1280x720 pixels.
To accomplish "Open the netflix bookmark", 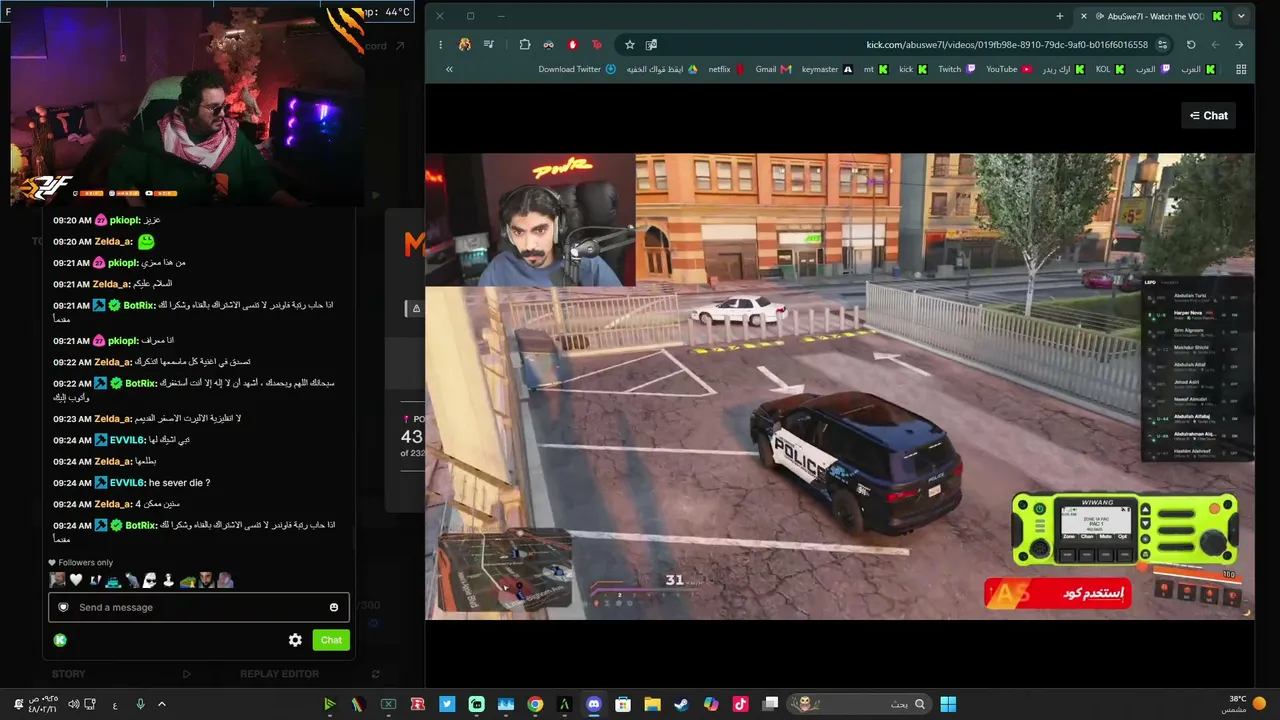I will pyautogui.click(x=727, y=69).
